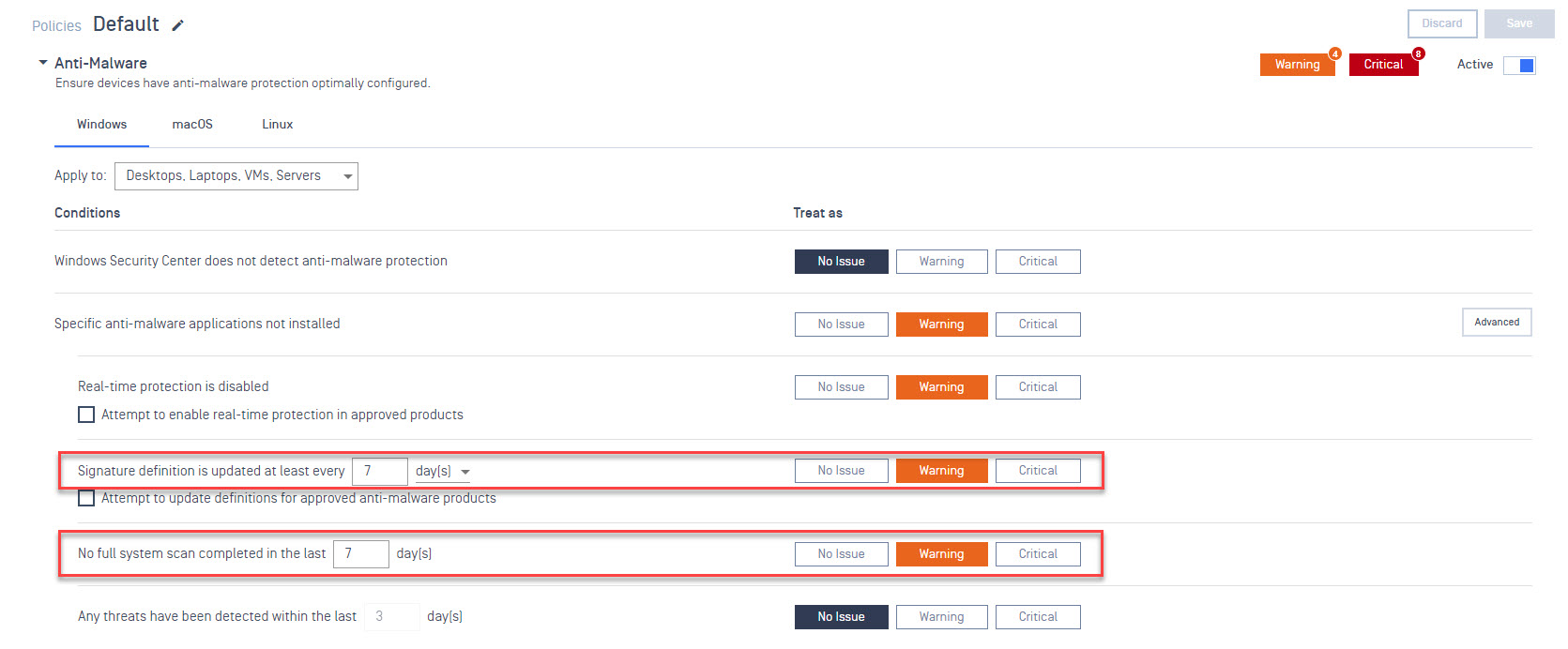Toggle the Active policy switch

tap(1519, 65)
